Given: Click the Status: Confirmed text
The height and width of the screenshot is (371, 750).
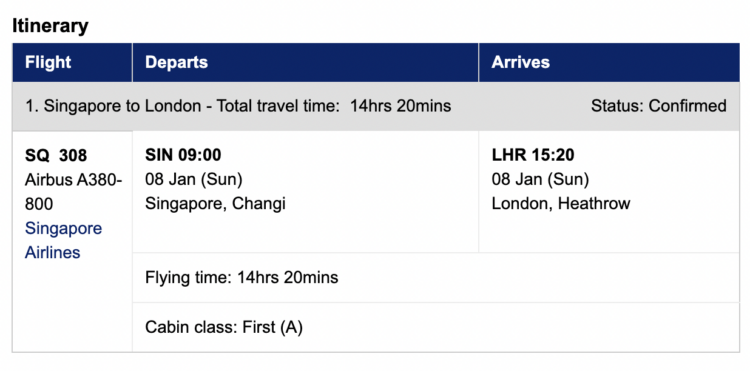Looking at the screenshot, I should click(x=659, y=106).
